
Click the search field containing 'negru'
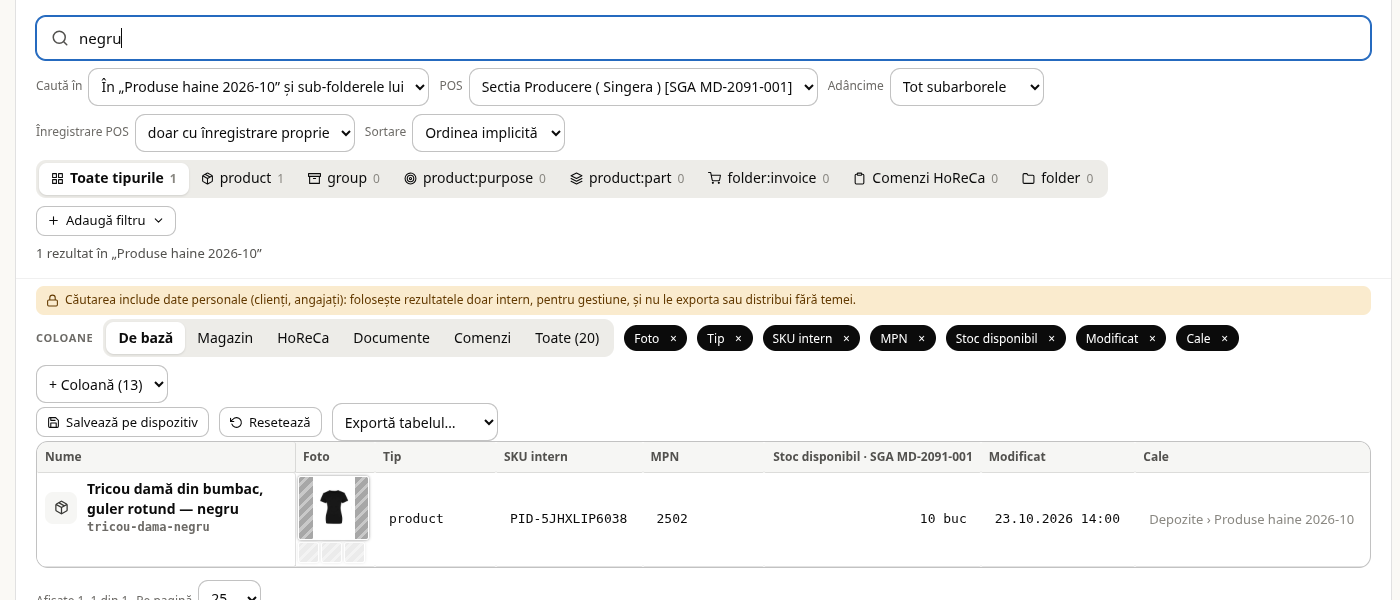coord(703,38)
